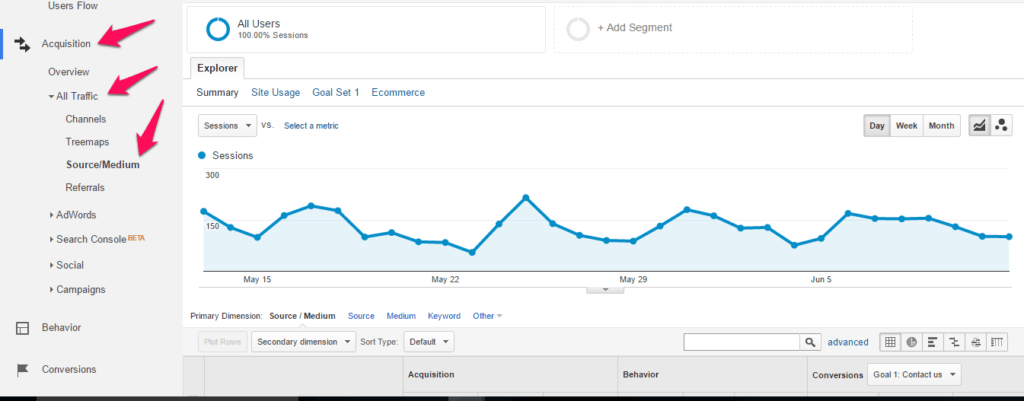Switch to line chart view icon
Image resolution: width=1024 pixels, height=401 pixels.
click(x=979, y=126)
